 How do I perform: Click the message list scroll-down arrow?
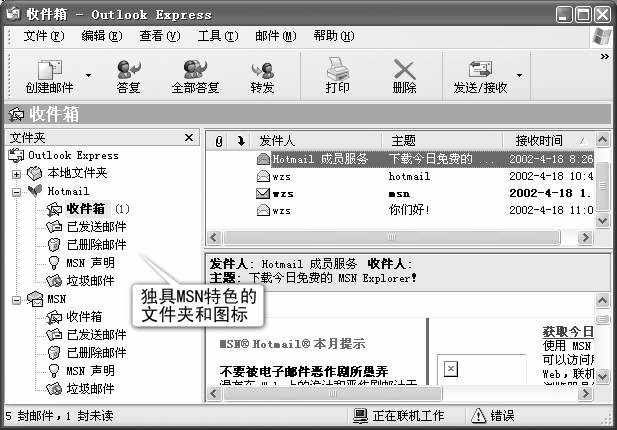coord(602,221)
